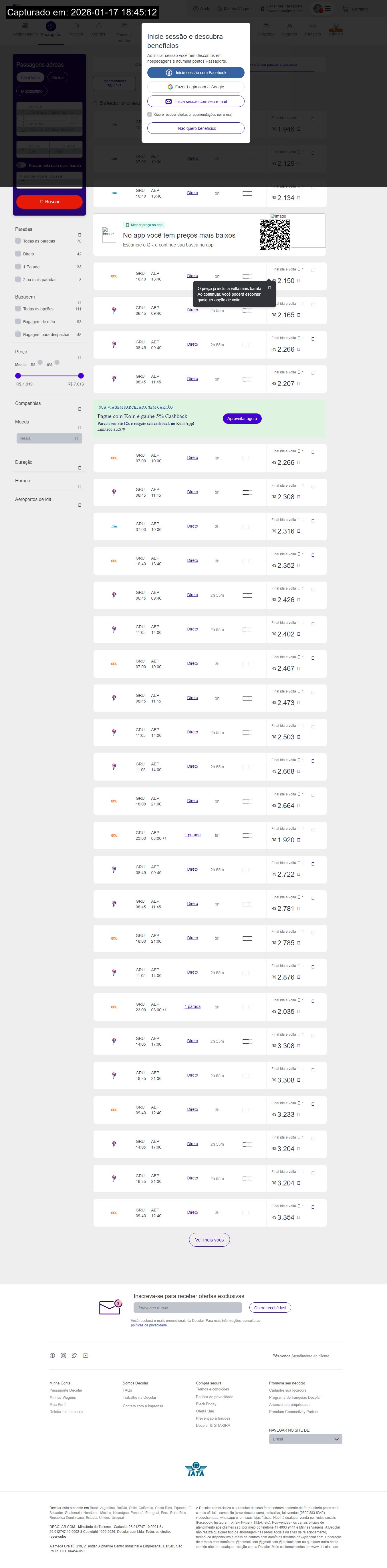
Task: Close the return-price tooltip
Action: 269,288
